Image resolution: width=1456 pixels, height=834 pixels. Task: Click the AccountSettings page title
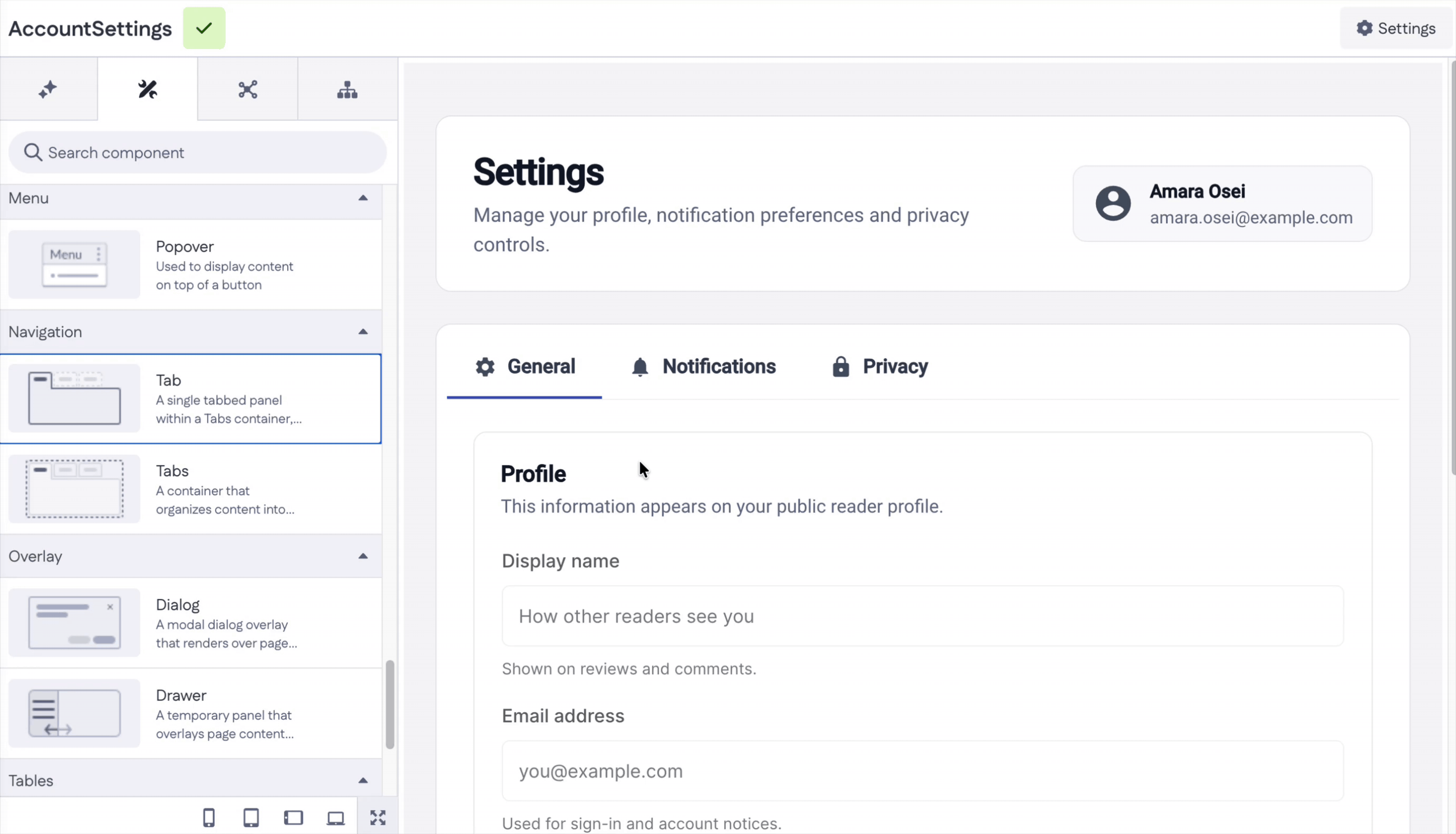[x=90, y=28]
